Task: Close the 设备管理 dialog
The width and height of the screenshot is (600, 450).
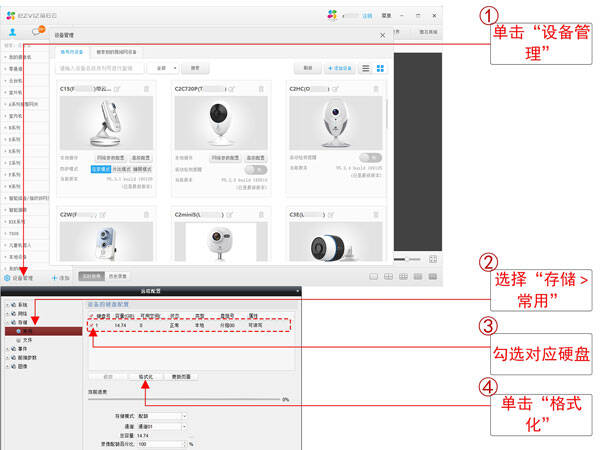Action: 382,35
